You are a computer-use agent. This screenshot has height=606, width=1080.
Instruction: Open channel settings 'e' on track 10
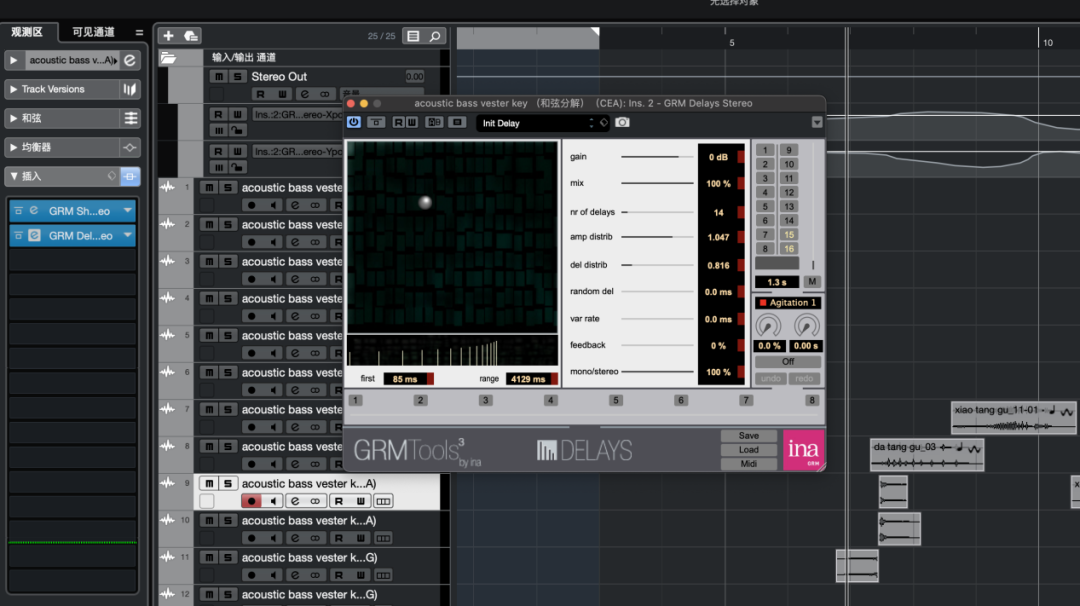coord(295,539)
